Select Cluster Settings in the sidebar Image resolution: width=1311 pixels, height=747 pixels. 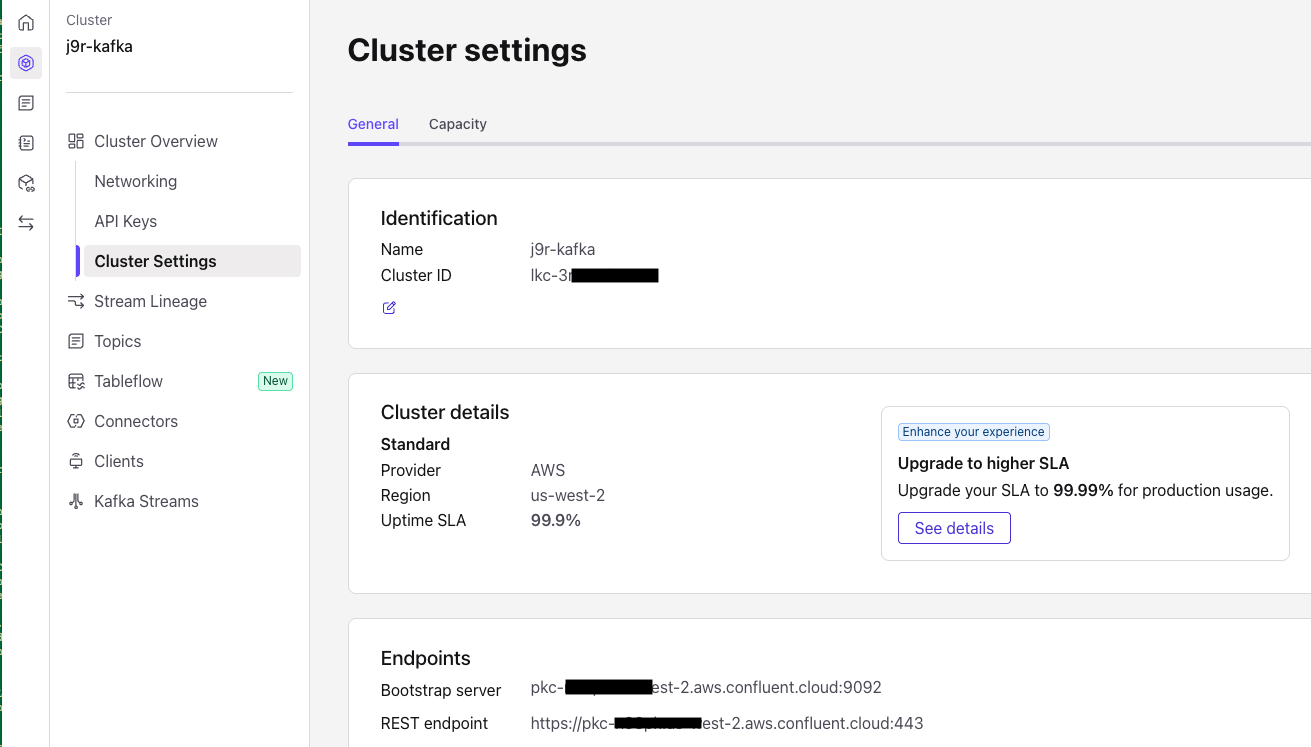click(155, 261)
